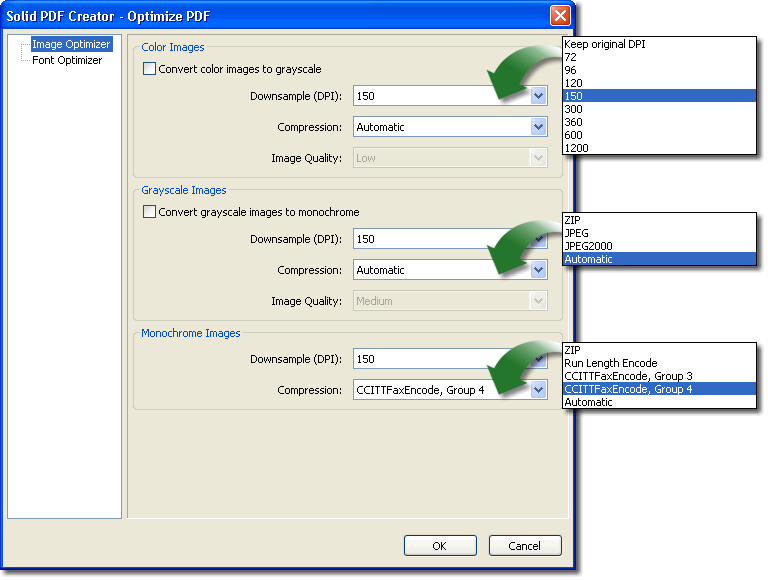Select Font Optimizer in the tree
This screenshot has height=580, width=768.
tap(67, 60)
